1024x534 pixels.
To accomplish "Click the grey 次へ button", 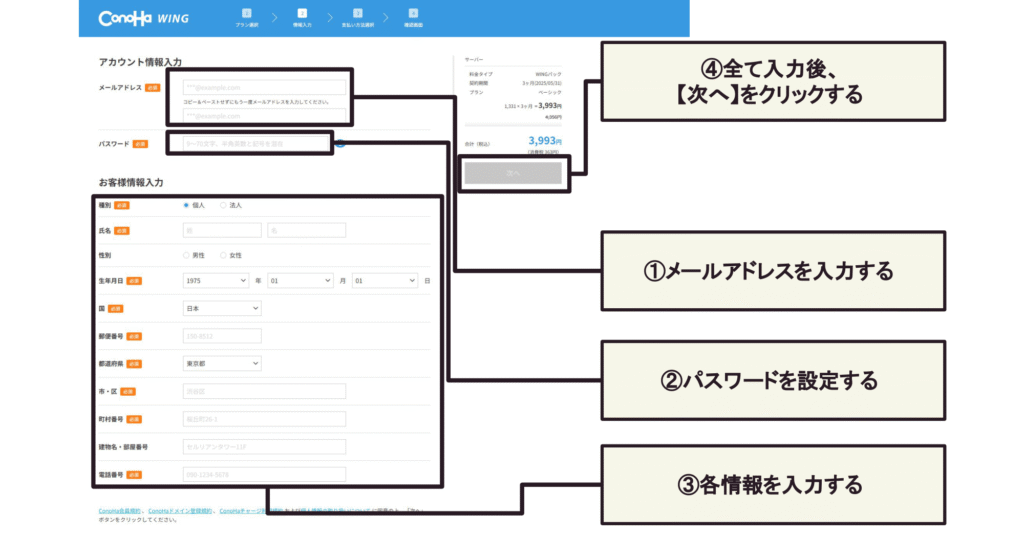I will [512, 173].
